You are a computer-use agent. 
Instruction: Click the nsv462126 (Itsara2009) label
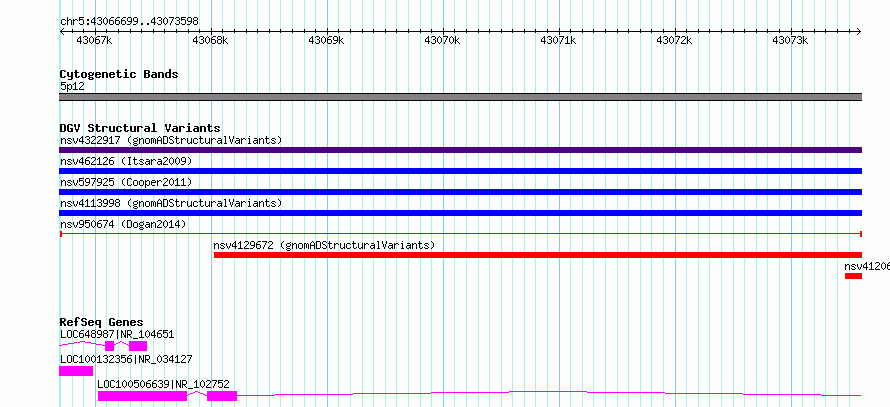point(126,161)
